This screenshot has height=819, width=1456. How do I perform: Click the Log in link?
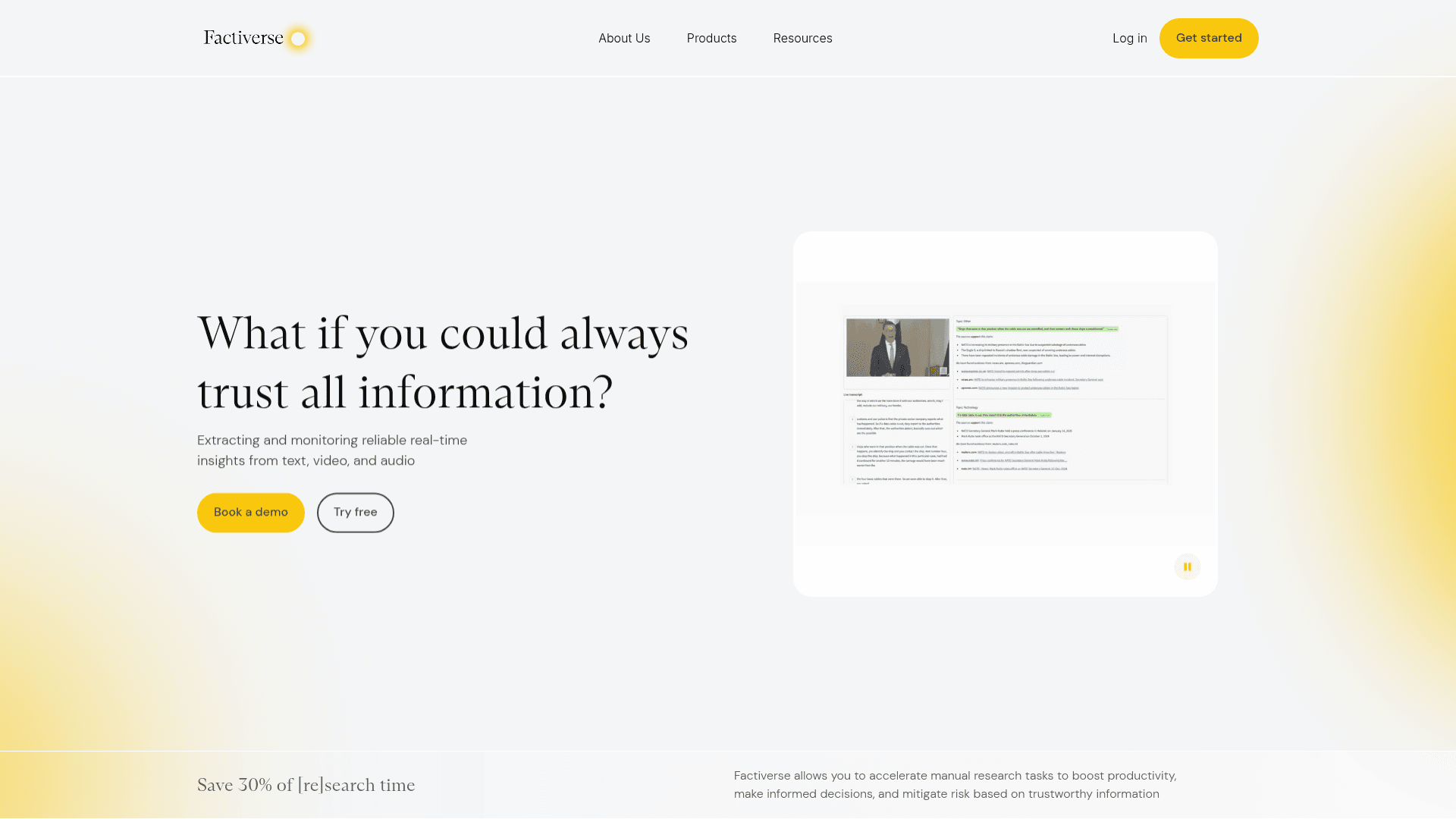[1129, 38]
